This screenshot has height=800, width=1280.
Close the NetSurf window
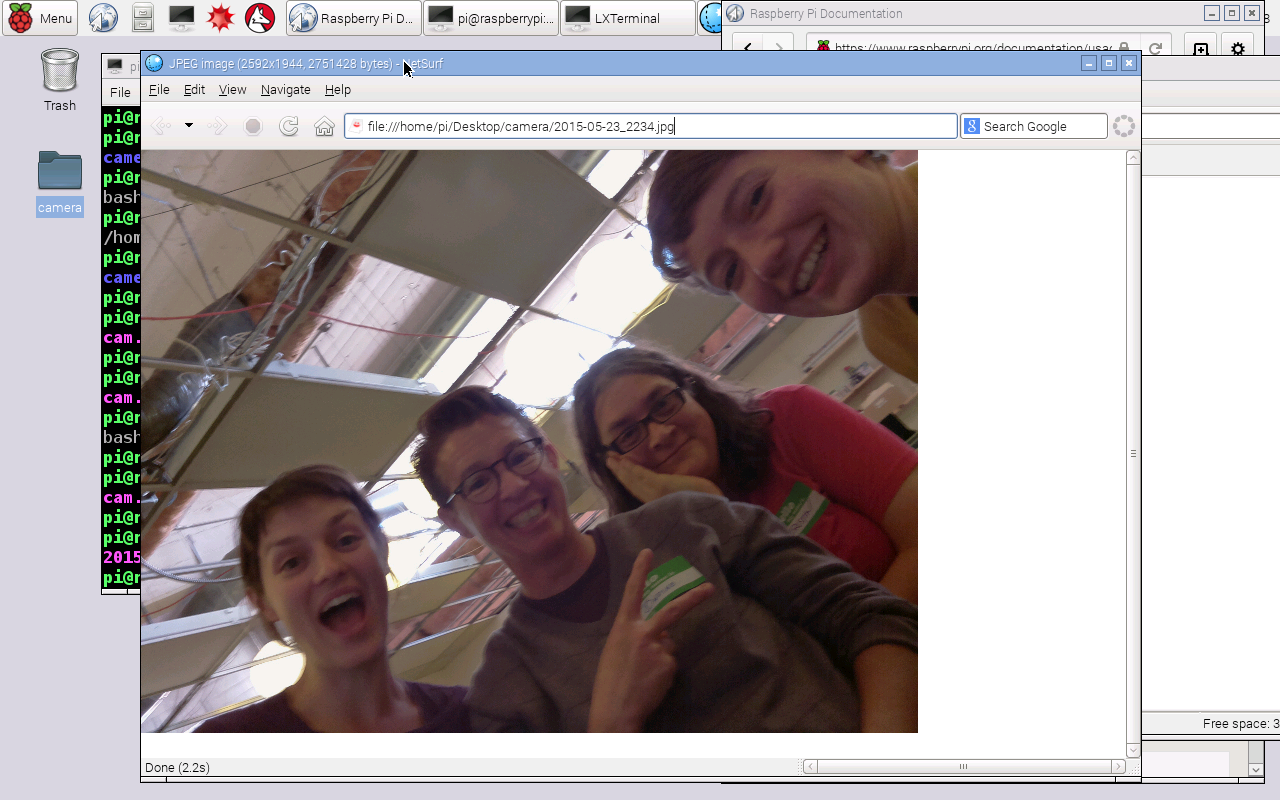coord(1129,63)
